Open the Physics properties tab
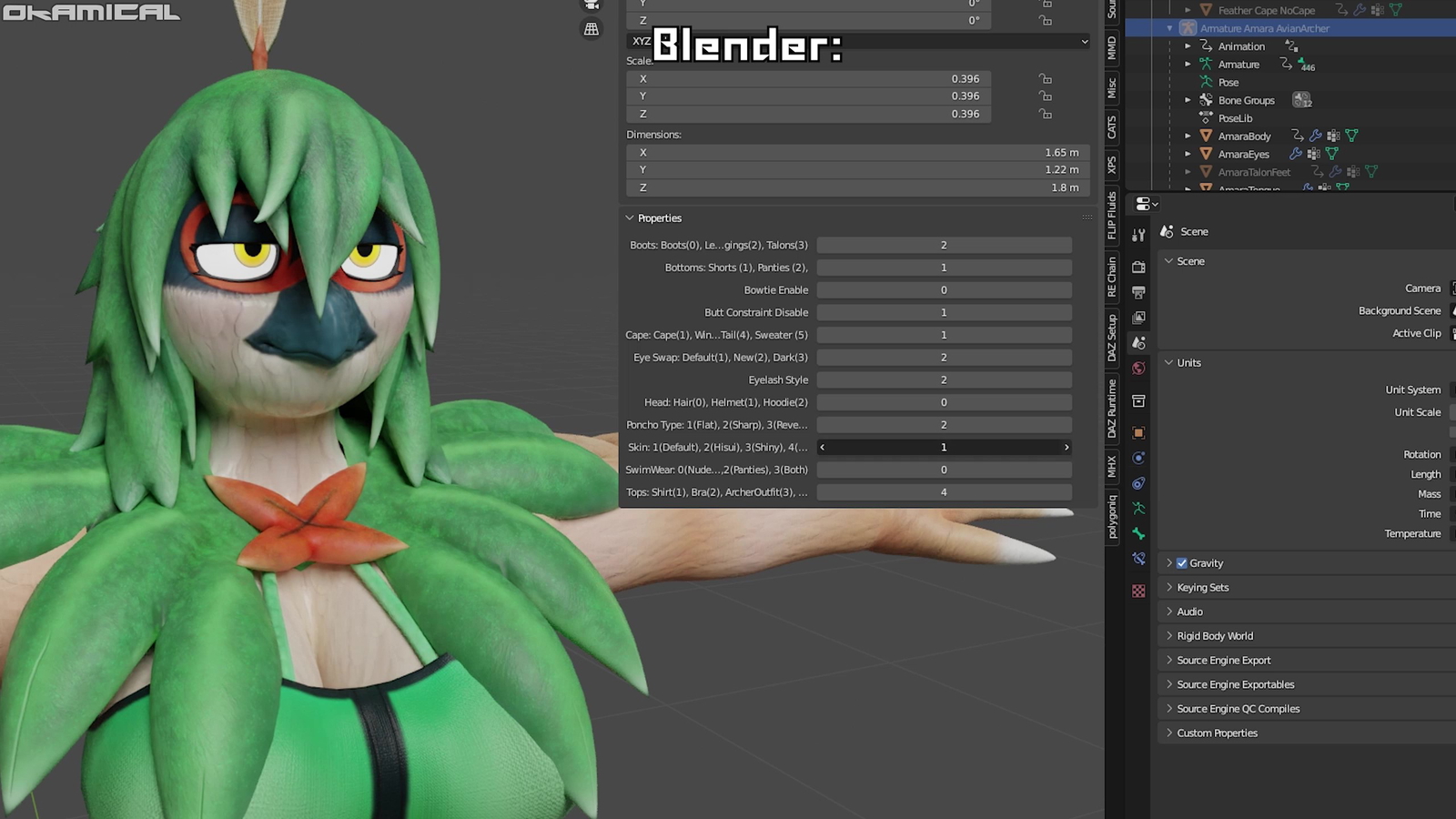The width and height of the screenshot is (1456, 819). [x=1138, y=458]
